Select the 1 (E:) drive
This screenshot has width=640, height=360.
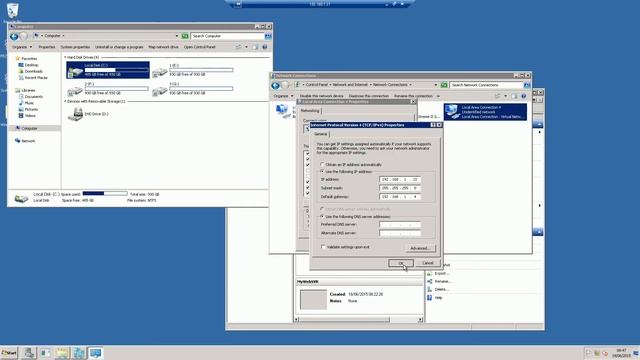tap(193, 70)
